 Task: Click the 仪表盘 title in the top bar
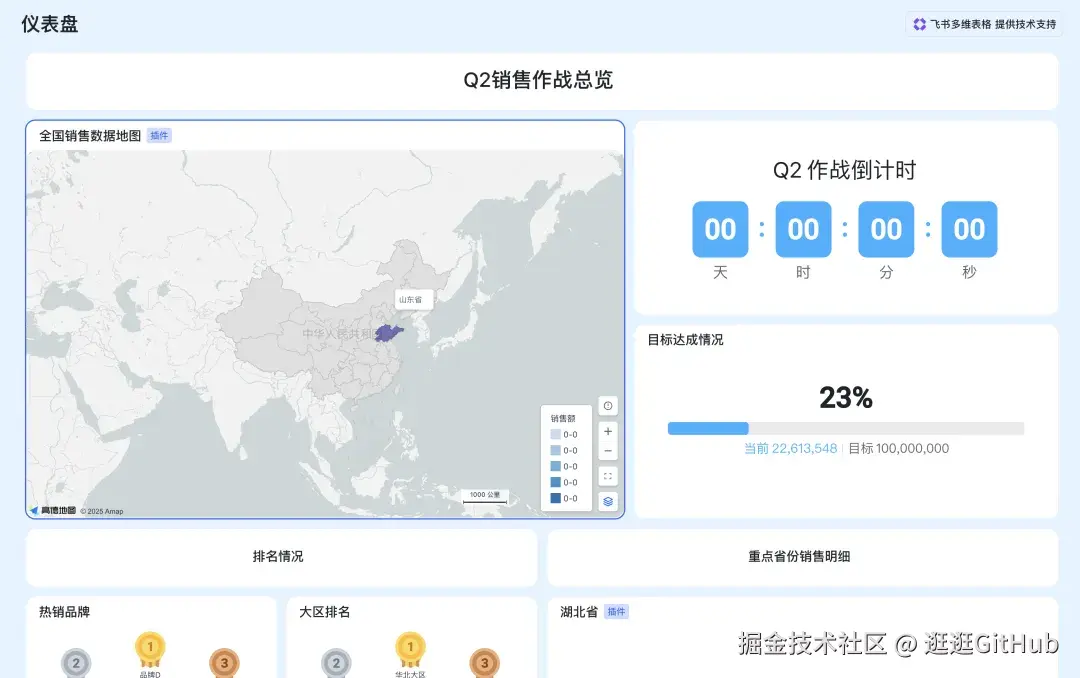(46, 23)
